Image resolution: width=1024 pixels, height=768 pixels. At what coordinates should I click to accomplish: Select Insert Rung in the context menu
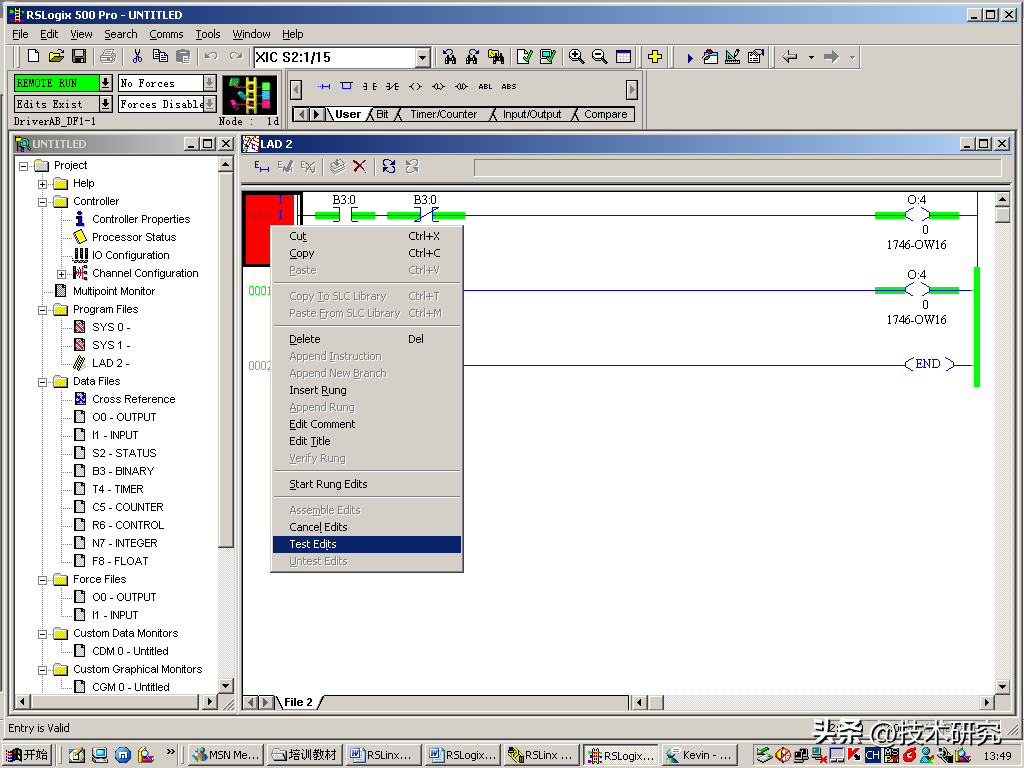click(x=318, y=390)
